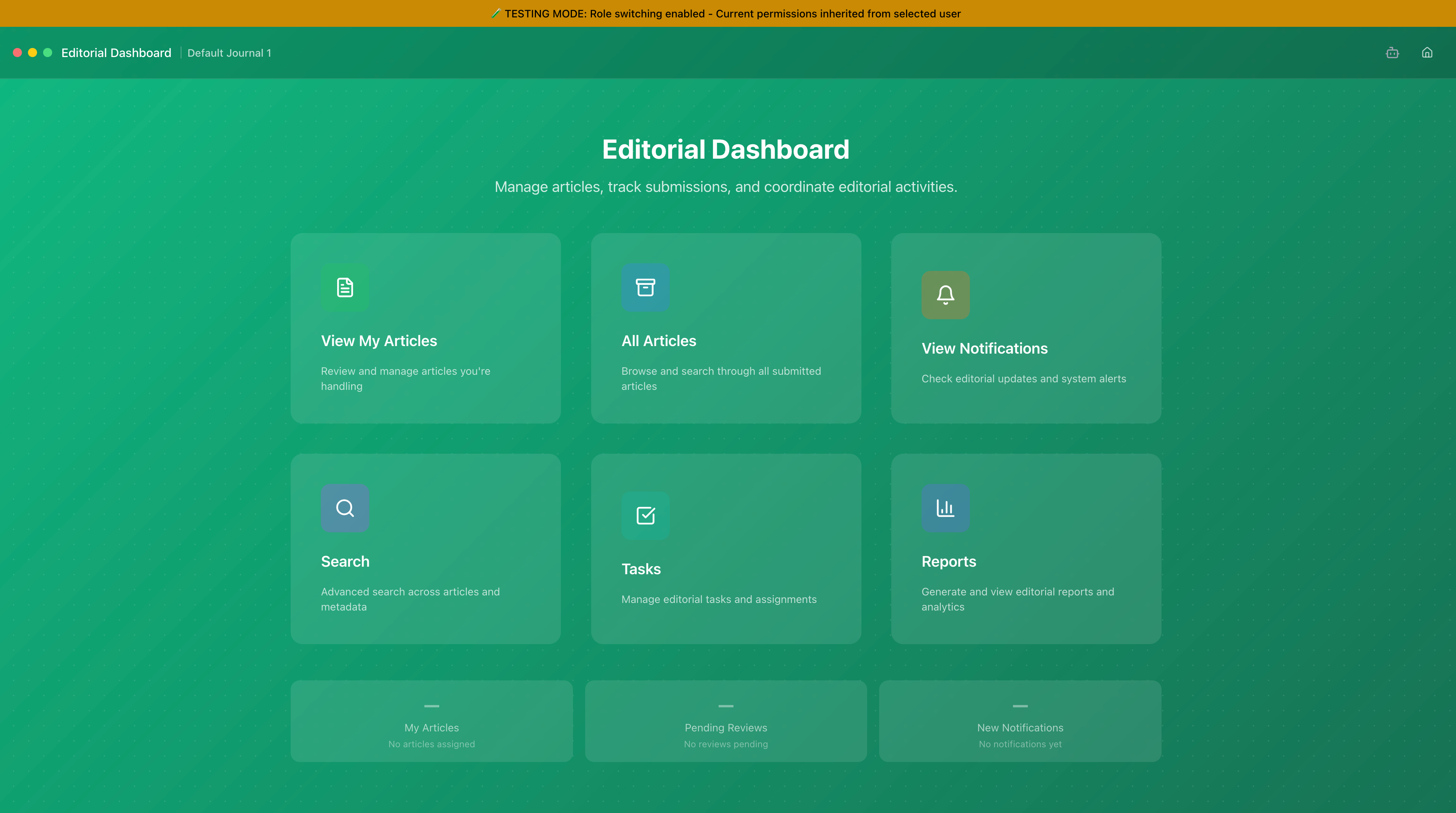Click the archive box icon on All Articles
The height and width of the screenshot is (813, 1456).
pyautogui.click(x=646, y=287)
